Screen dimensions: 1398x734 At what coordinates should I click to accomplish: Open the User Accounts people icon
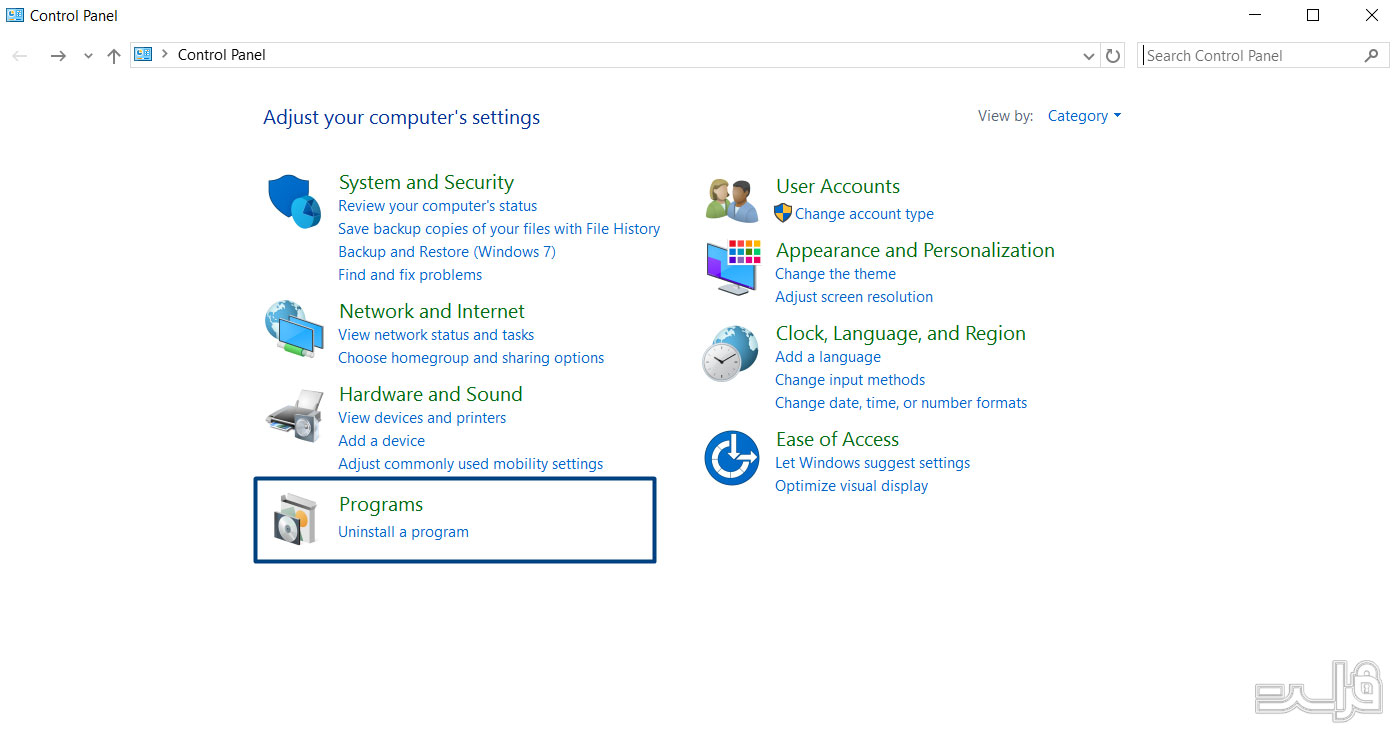coord(732,200)
